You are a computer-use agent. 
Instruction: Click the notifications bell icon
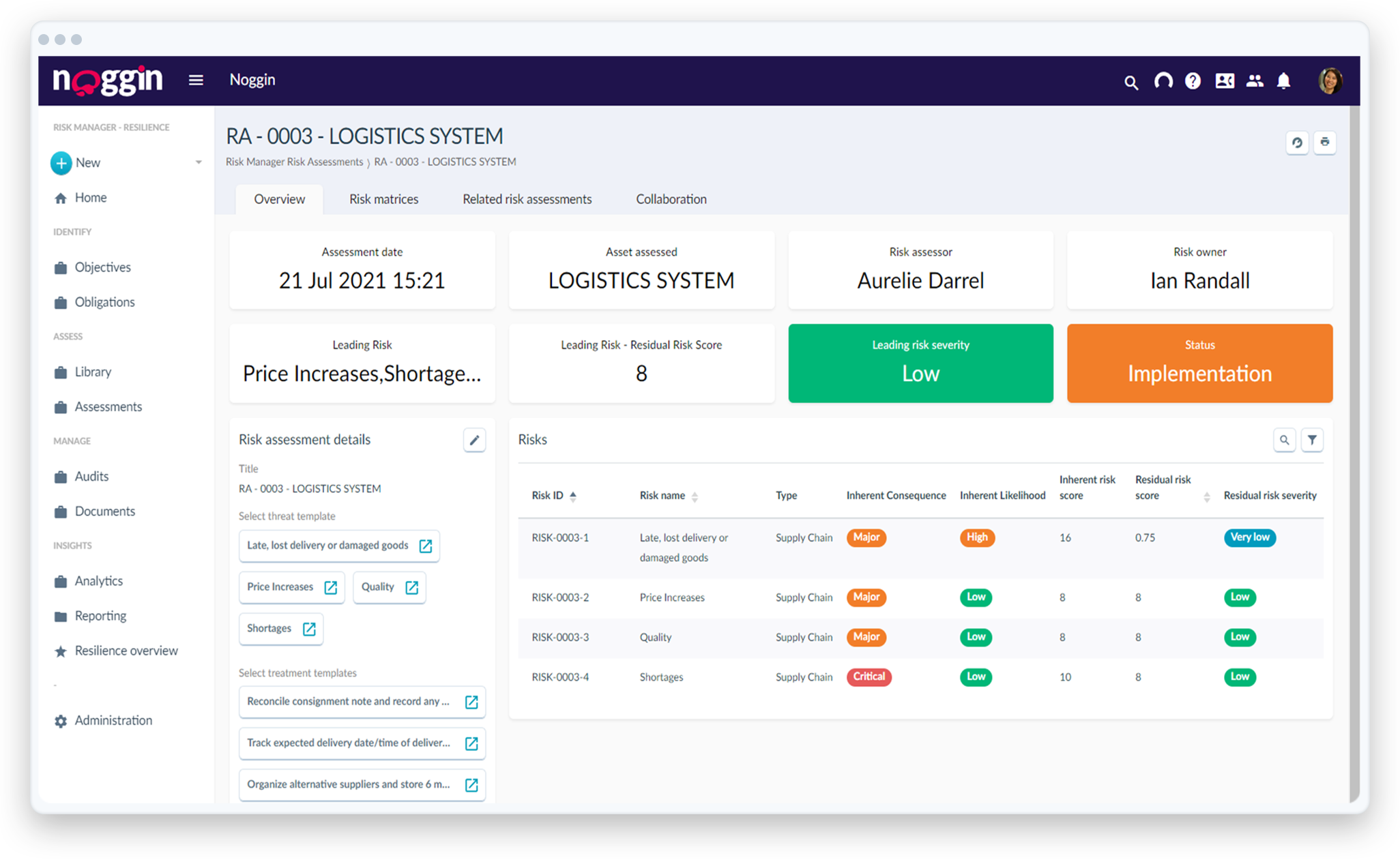click(1283, 80)
